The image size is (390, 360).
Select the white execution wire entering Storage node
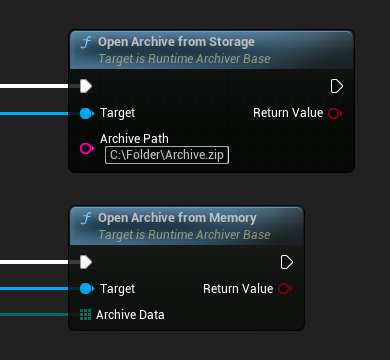[x=34, y=86]
